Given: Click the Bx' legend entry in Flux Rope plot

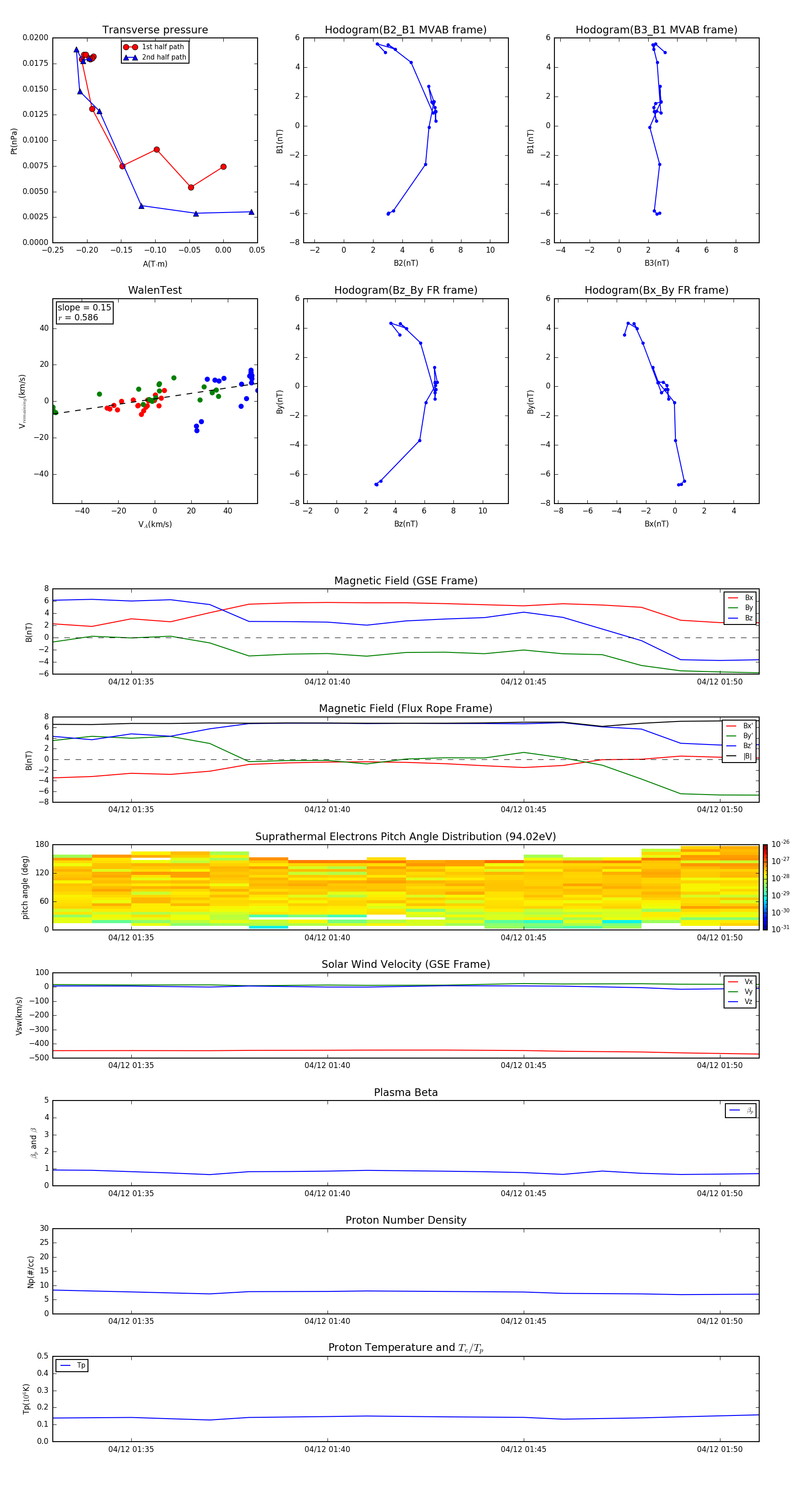Looking at the screenshot, I should [739, 726].
